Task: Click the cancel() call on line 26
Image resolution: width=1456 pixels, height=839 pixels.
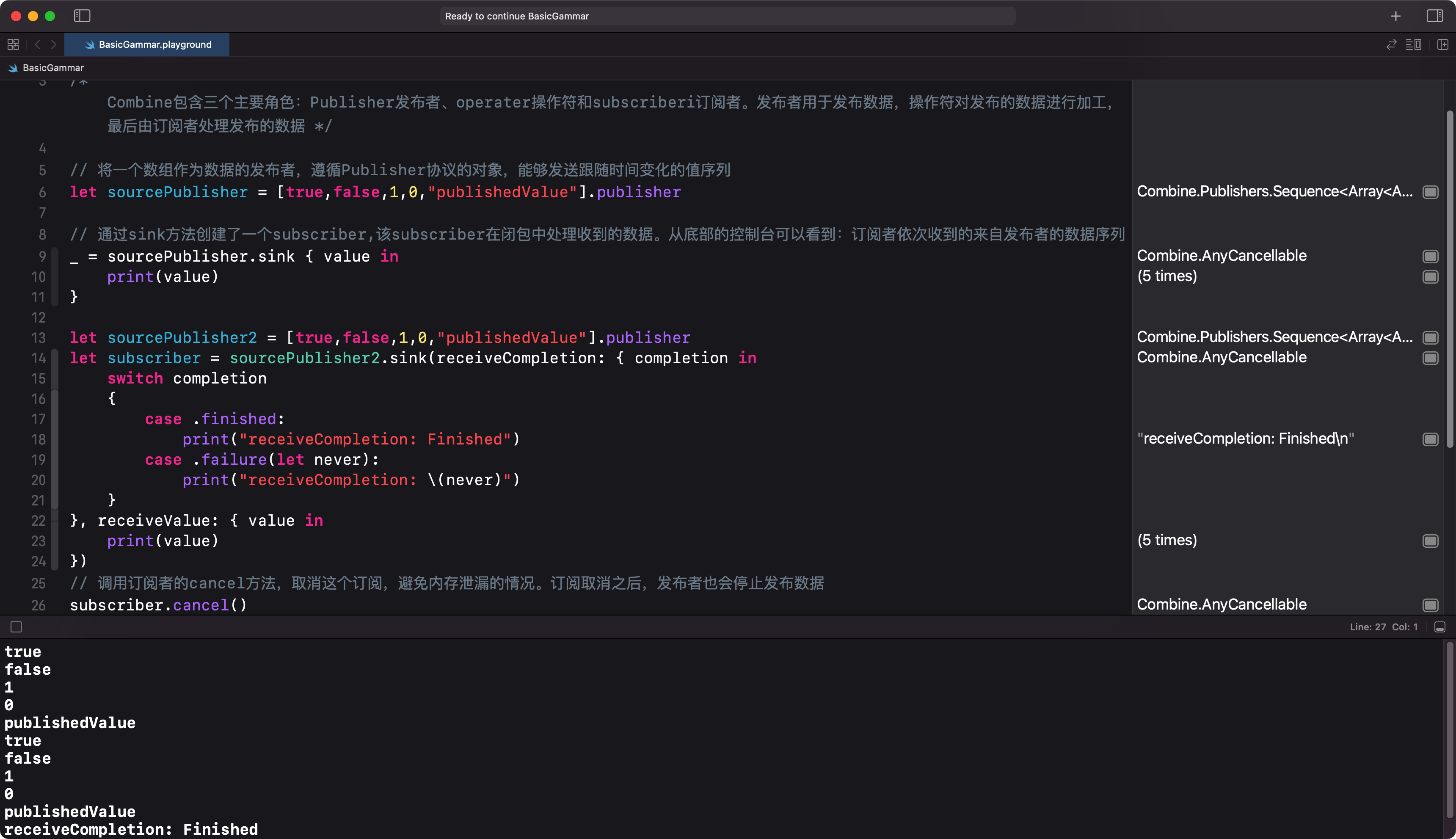Action: [210, 605]
